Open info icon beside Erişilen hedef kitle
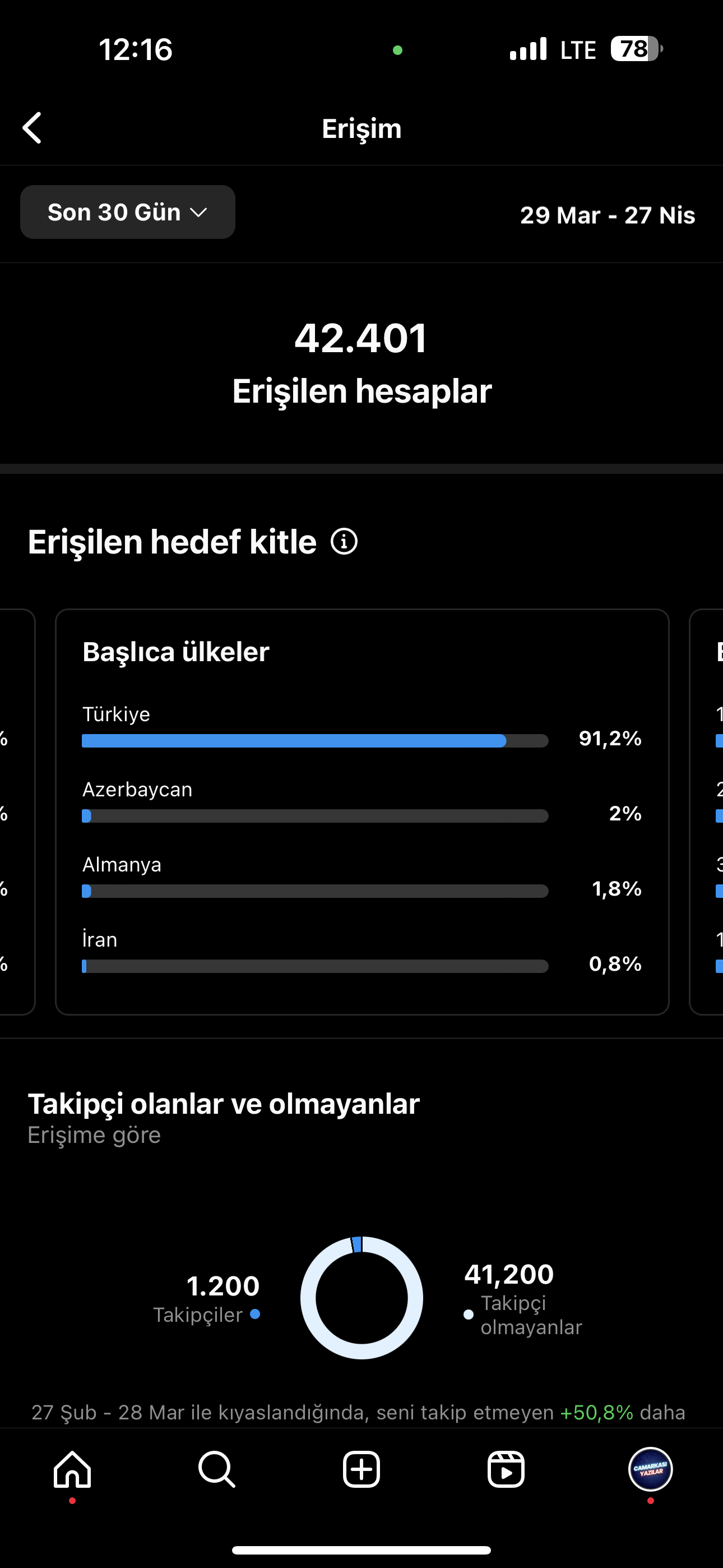The image size is (723, 1568). (x=344, y=541)
